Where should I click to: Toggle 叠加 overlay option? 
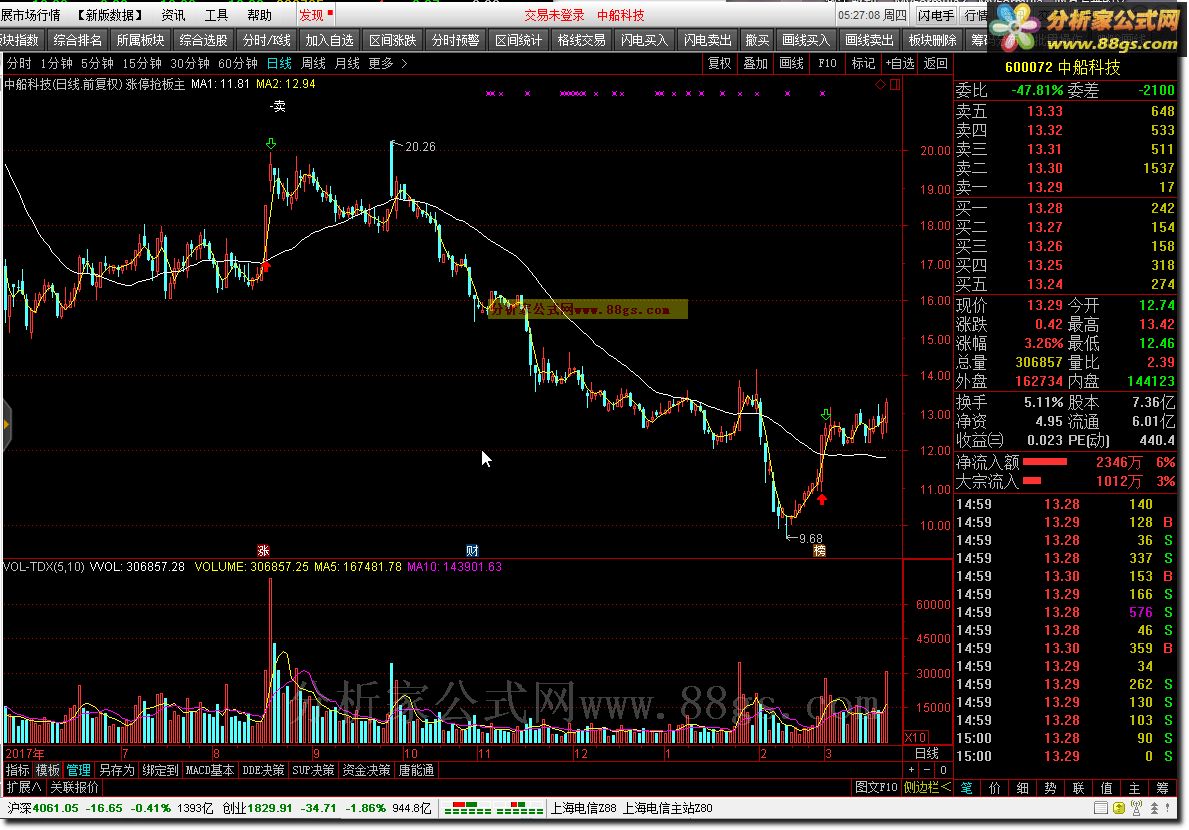[x=755, y=64]
